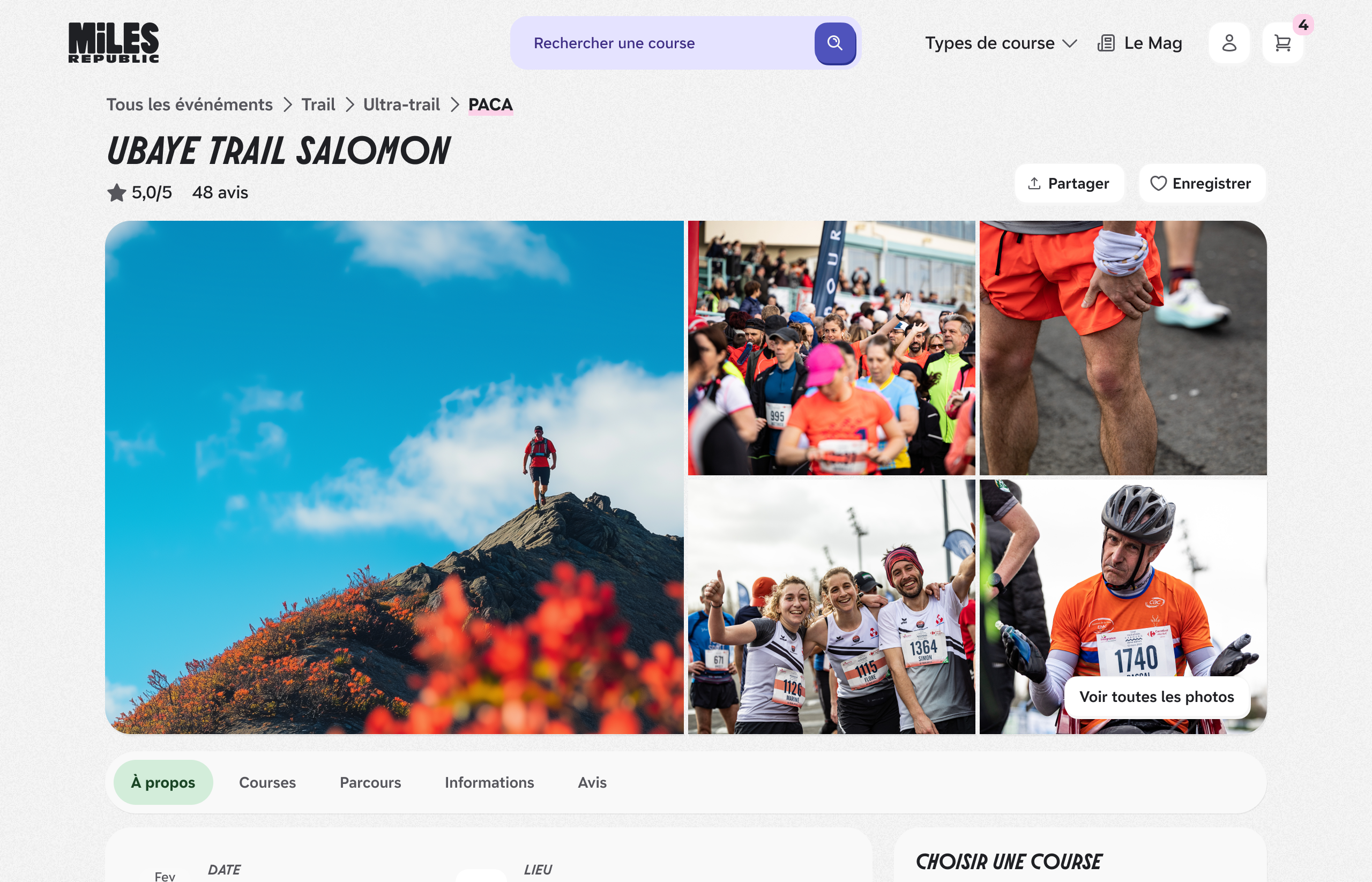Viewport: 1372px width, 882px height.
Task: Click the Partager share button
Action: pos(1069,183)
